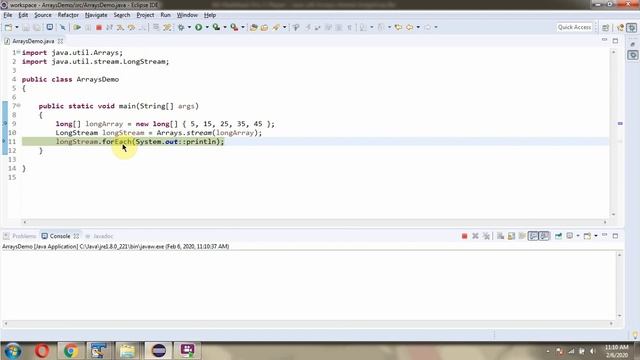Open Eclipse from the taskbar
640x360 pixels.
pos(159,351)
